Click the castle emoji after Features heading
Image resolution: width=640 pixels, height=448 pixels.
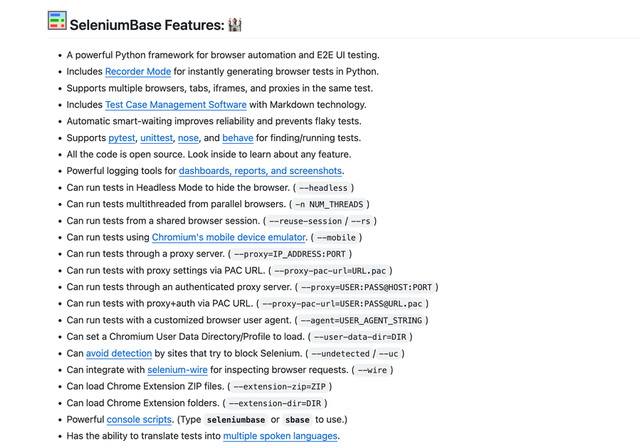pos(235,23)
